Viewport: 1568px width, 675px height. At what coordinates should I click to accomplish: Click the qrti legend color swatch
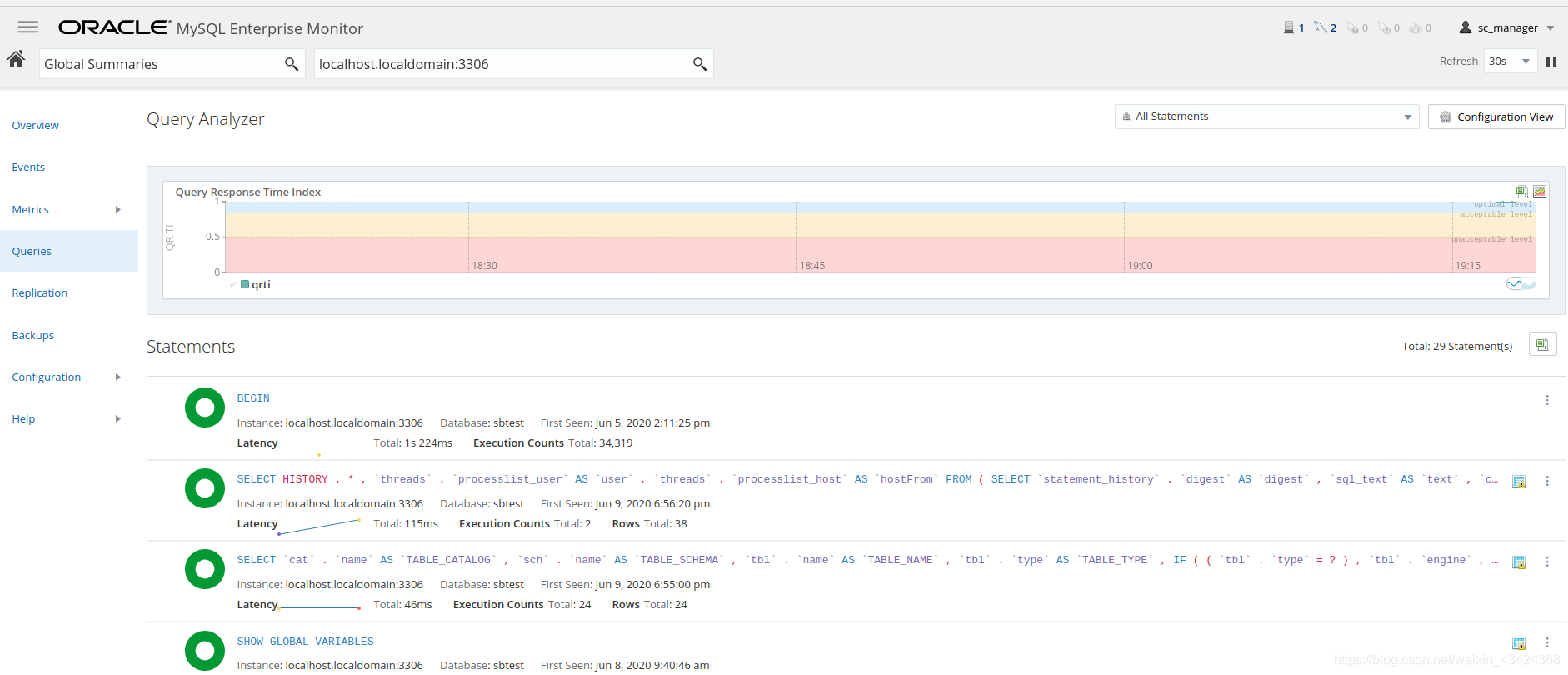[x=245, y=284]
